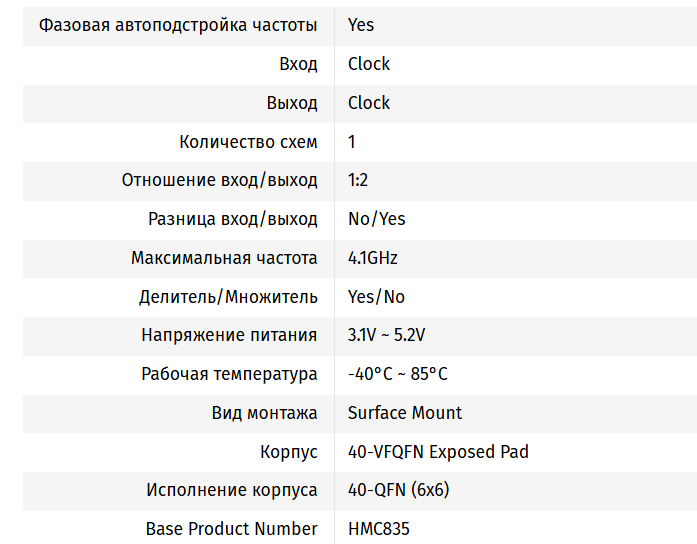Click the 'Yes/No' value
The image size is (697, 544).
point(376,297)
